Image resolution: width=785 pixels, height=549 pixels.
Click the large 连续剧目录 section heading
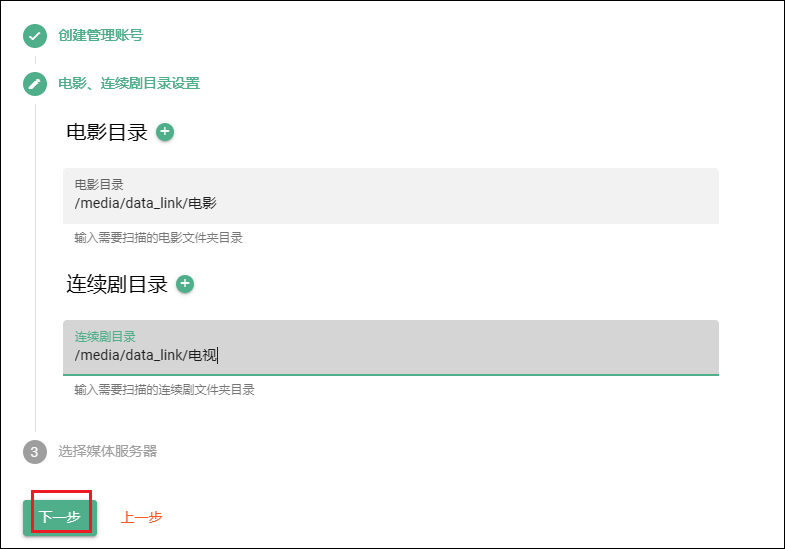(x=117, y=284)
